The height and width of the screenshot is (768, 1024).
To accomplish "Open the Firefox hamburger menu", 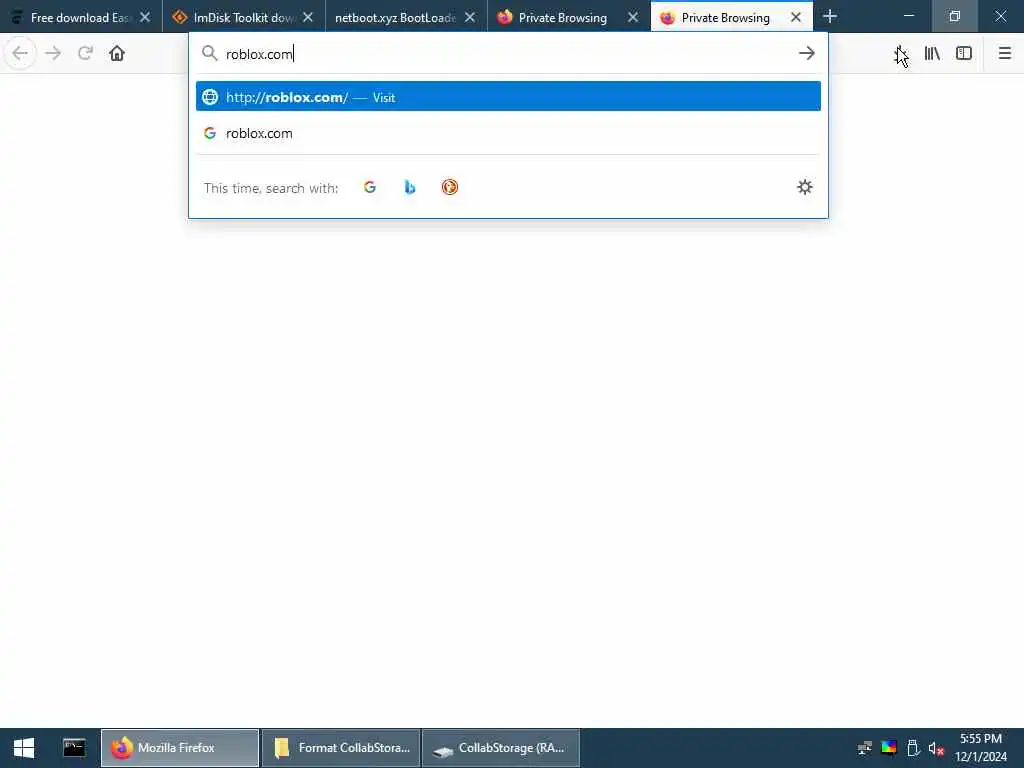I will 1004,53.
